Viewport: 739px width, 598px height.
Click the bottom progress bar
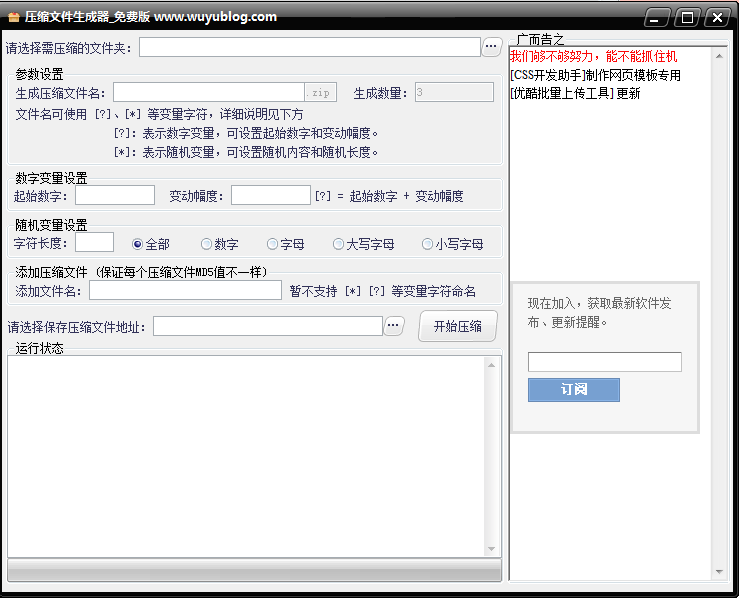coord(255,570)
